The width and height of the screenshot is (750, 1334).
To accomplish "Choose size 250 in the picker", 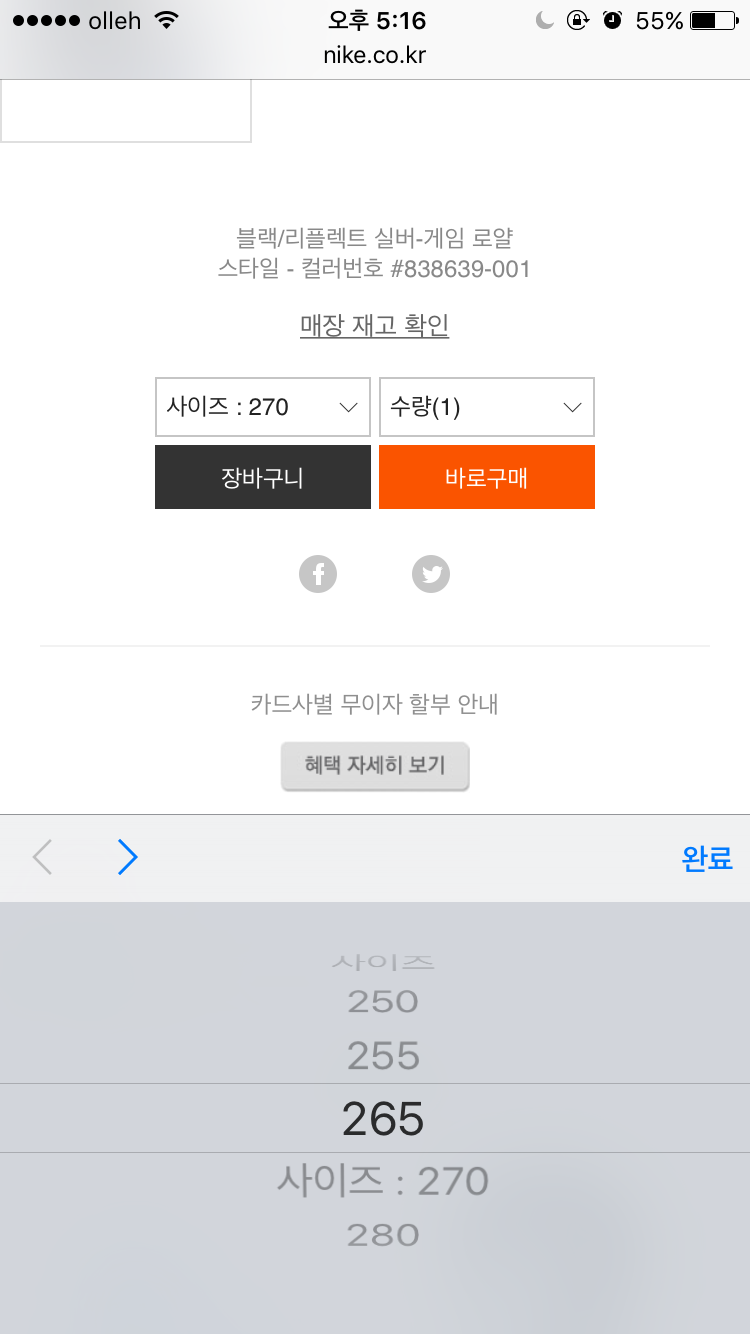I will [383, 1001].
